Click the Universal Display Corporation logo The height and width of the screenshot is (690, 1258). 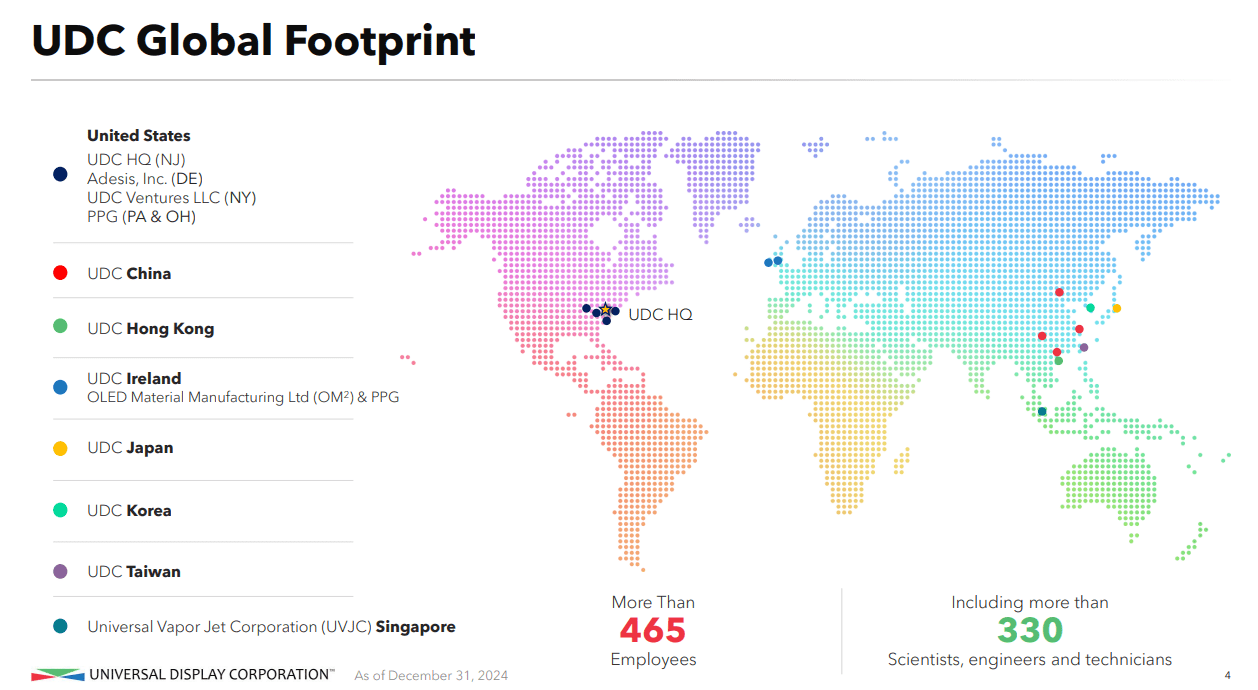(x=184, y=675)
